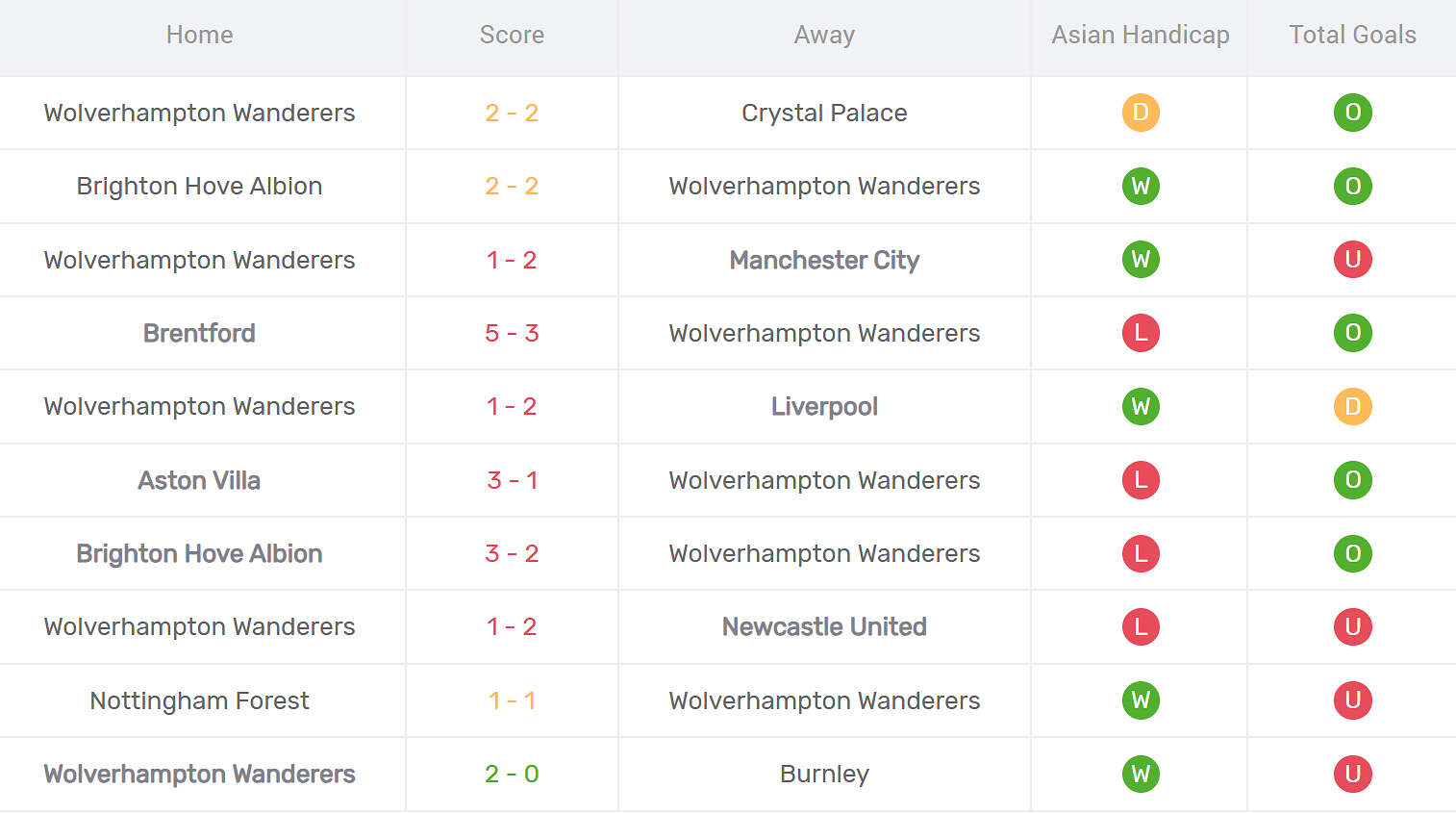Click the Asian Handicap L badge for Newcastle United match
The width and height of the screenshot is (1456, 814).
click(x=1141, y=626)
